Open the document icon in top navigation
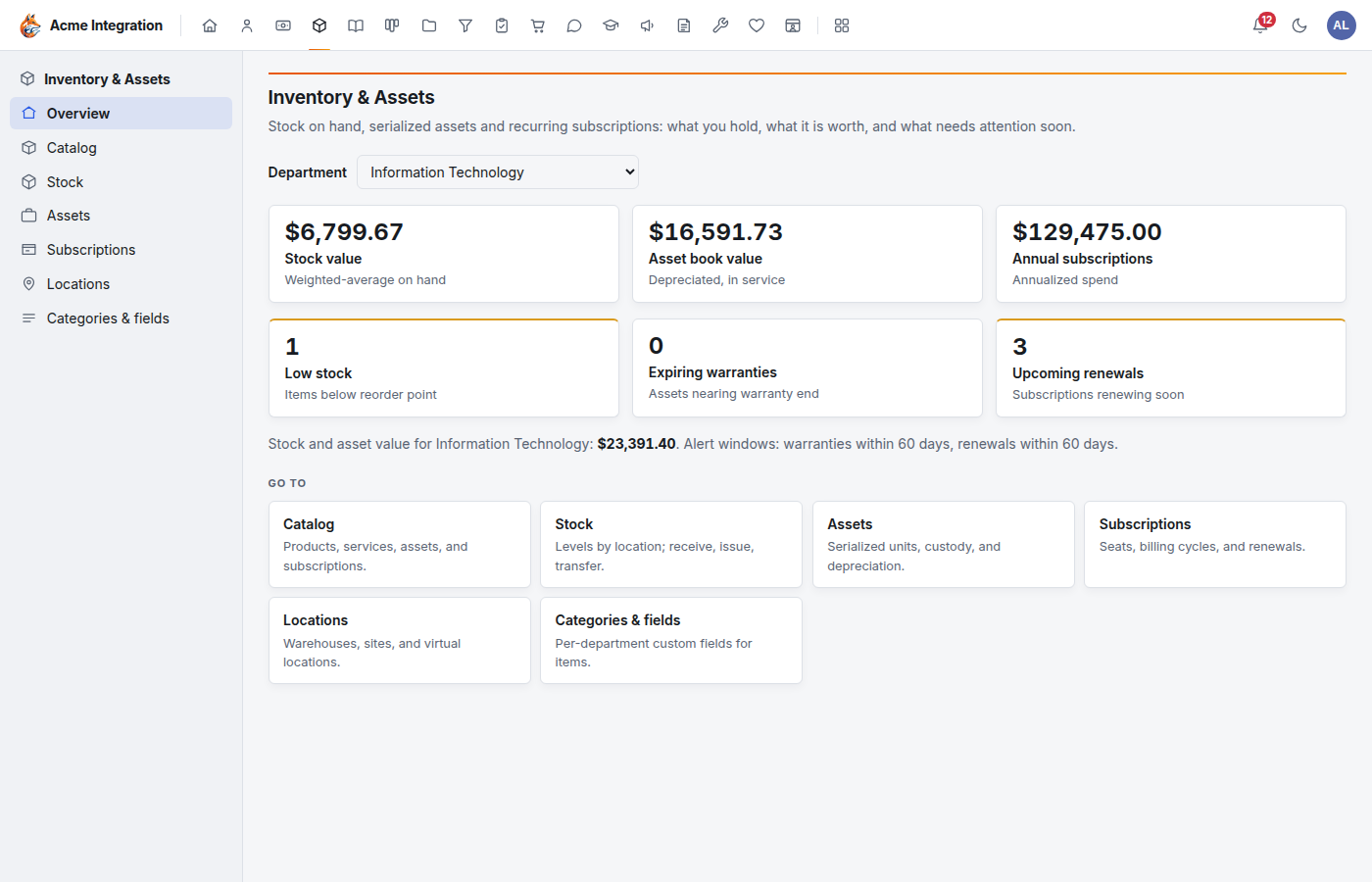The image size is (1372, 882). [x=684, y=25]
